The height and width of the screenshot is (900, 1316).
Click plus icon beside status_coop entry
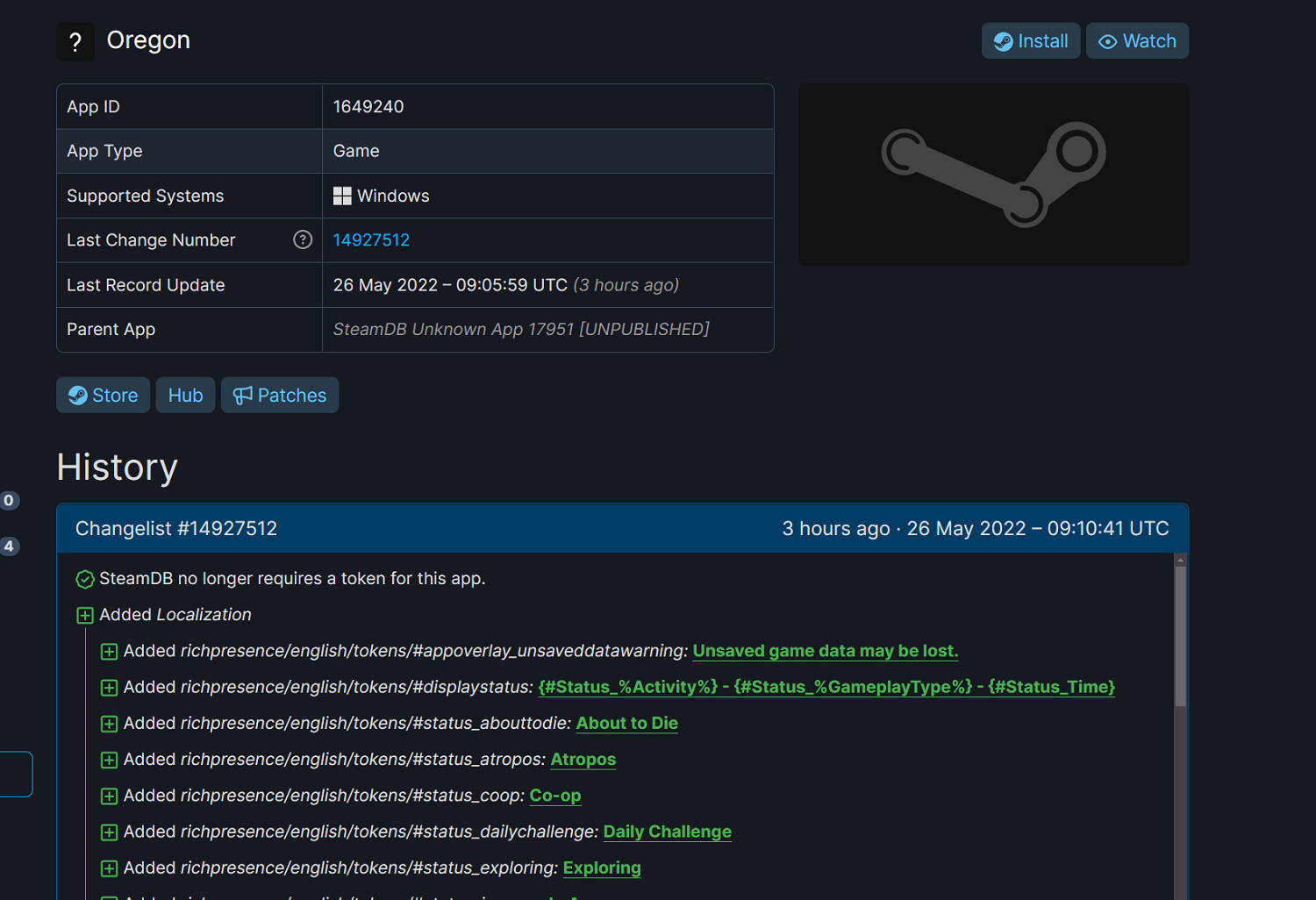tap(109, 796)
